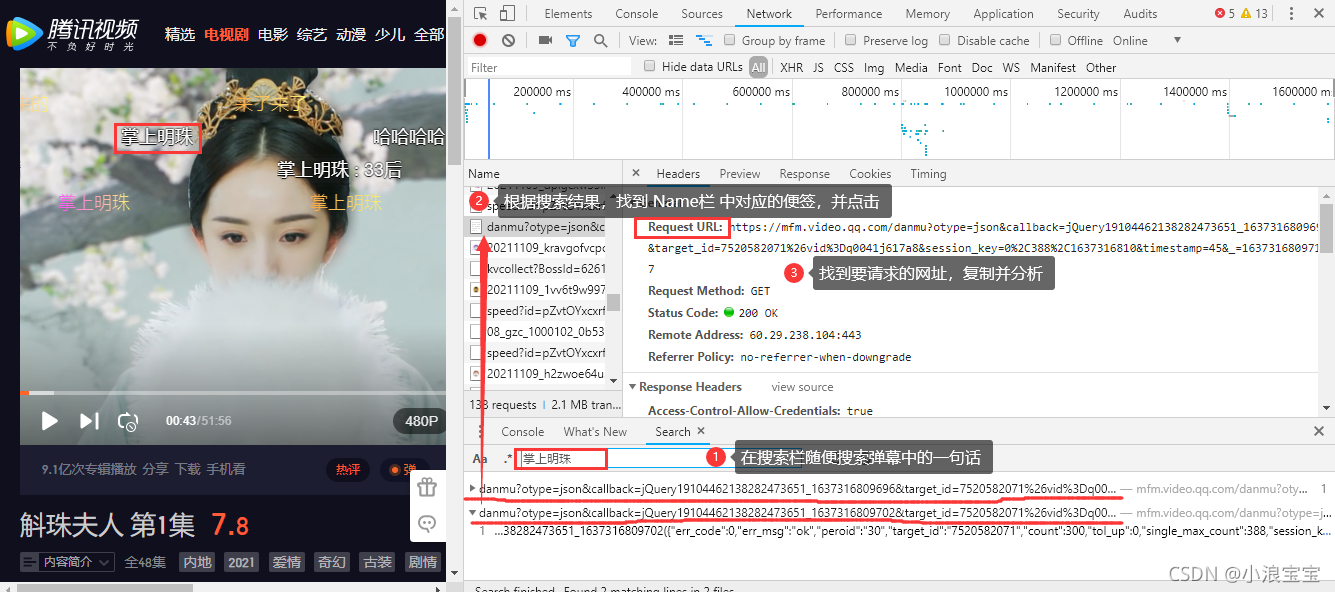Toggle the blue filter funnel icon
Screen dimensions: 1335x592
[x=573, y=41]
